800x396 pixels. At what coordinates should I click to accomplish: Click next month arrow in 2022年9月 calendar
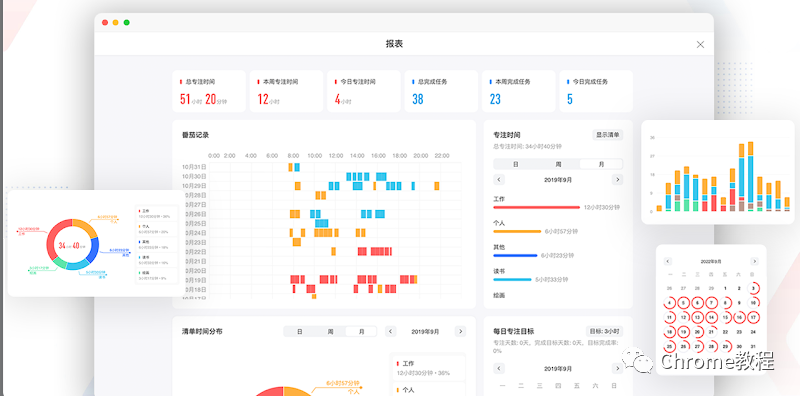pos(754,261)
